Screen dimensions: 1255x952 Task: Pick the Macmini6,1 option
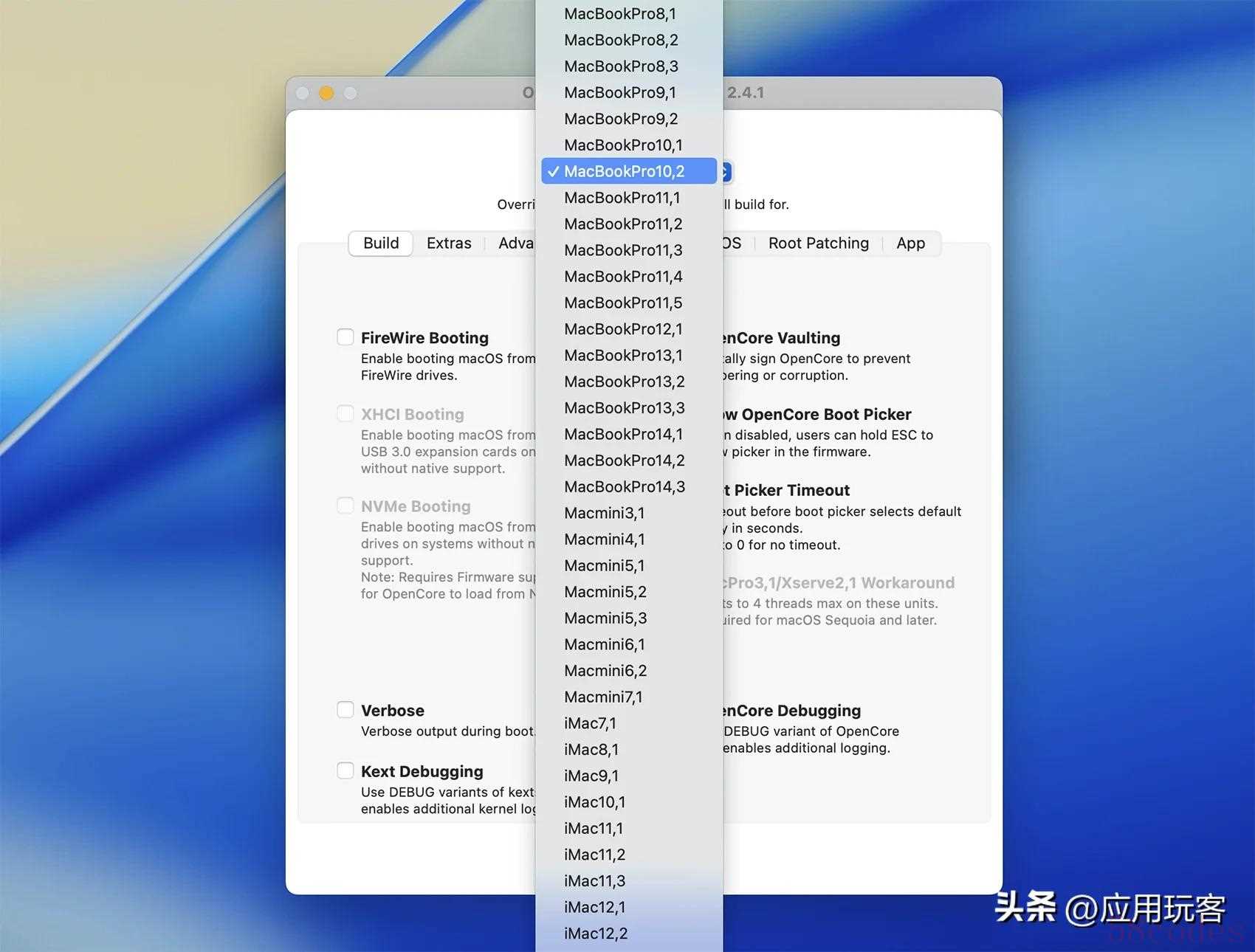[x=629, y=644]
